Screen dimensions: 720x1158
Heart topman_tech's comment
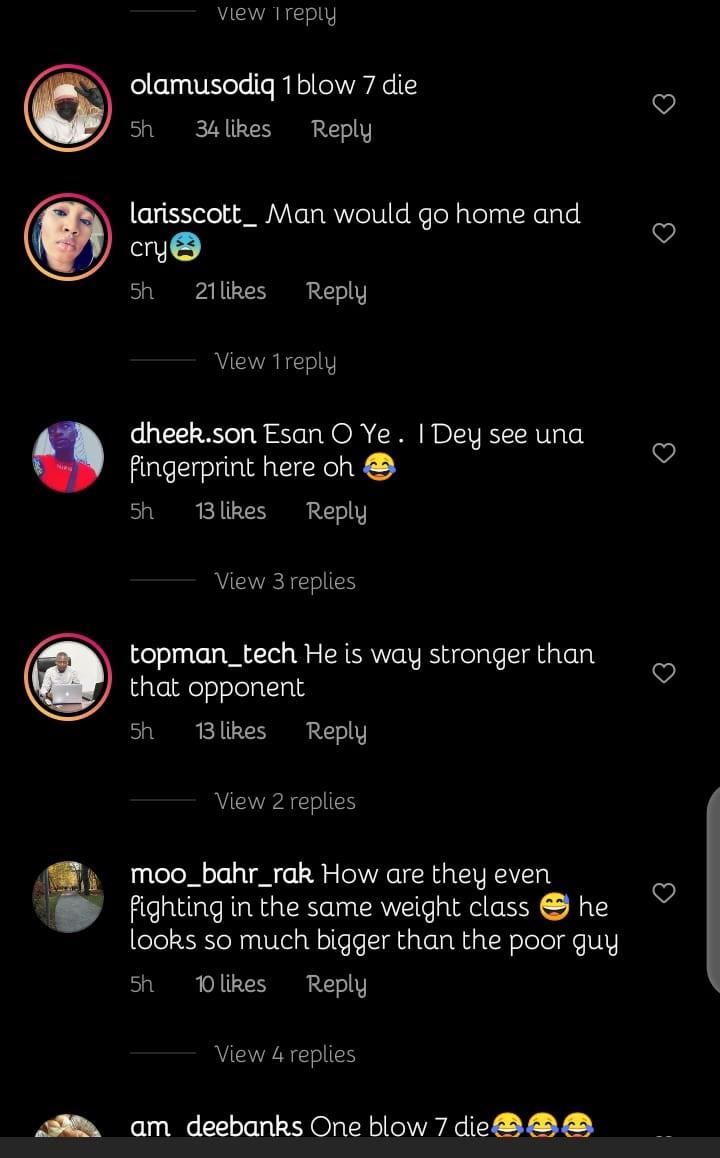coord(664,673)
